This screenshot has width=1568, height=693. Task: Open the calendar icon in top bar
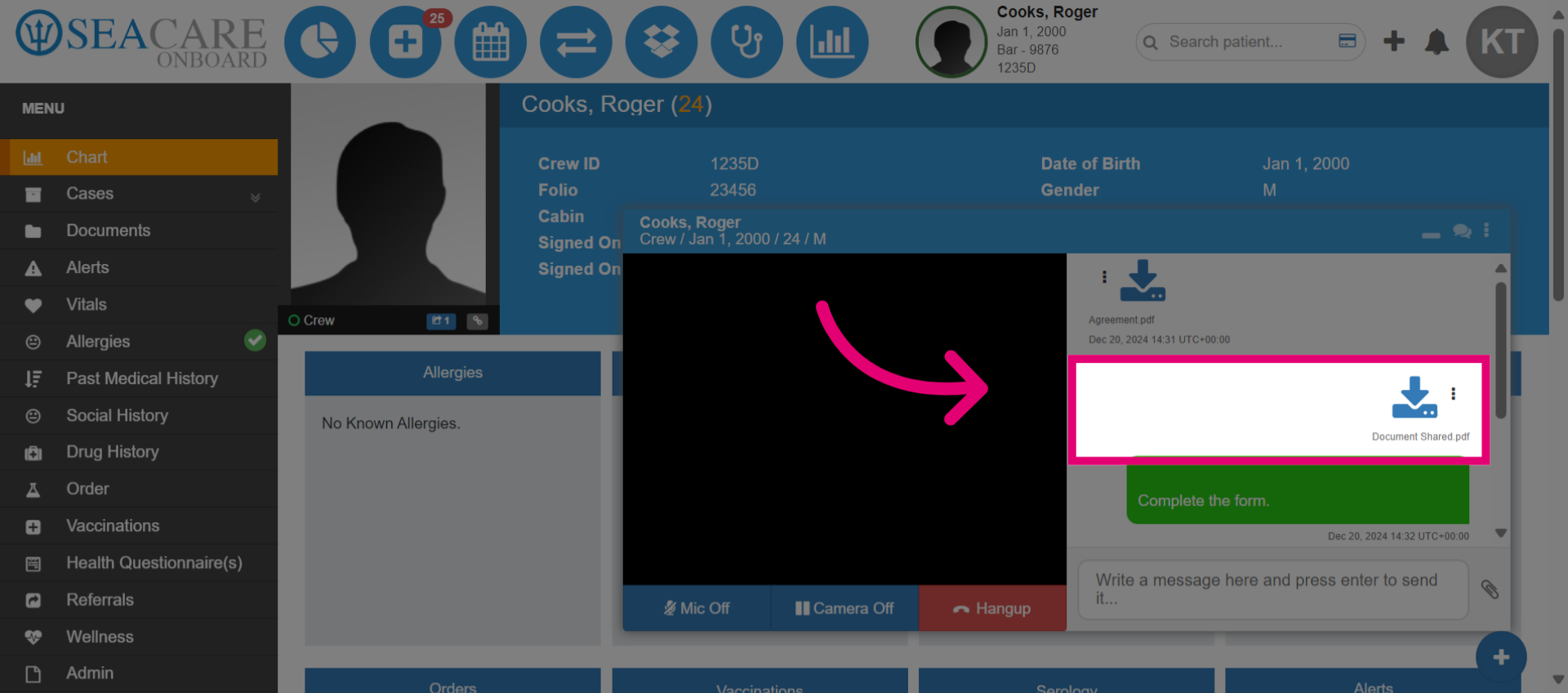coord(491,42)
